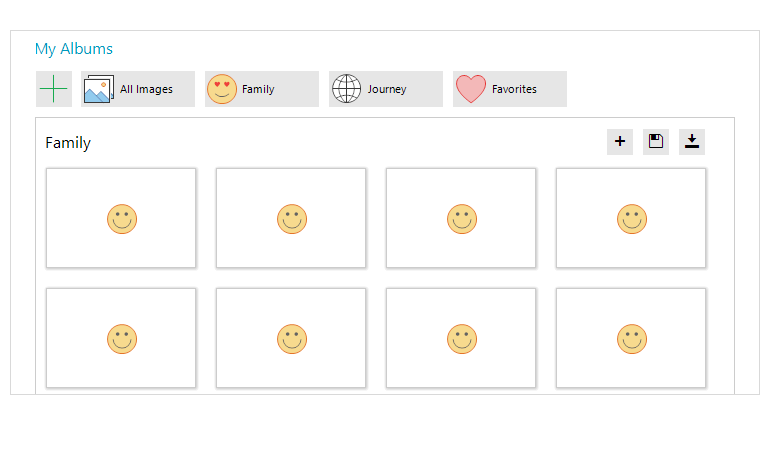Select the second thumbnail in the bottom row

pos(291,338)
